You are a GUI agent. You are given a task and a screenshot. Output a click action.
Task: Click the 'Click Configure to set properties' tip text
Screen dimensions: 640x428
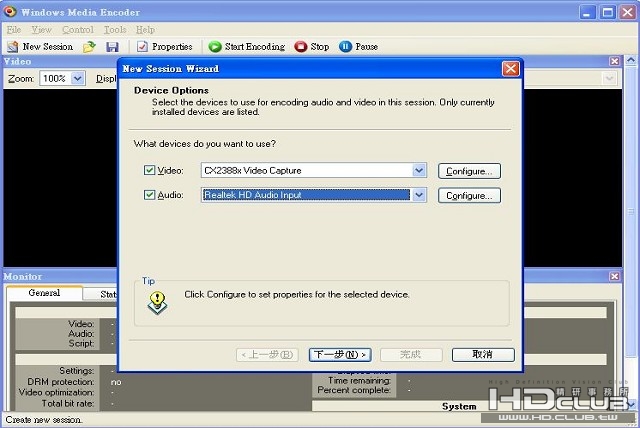297,294
